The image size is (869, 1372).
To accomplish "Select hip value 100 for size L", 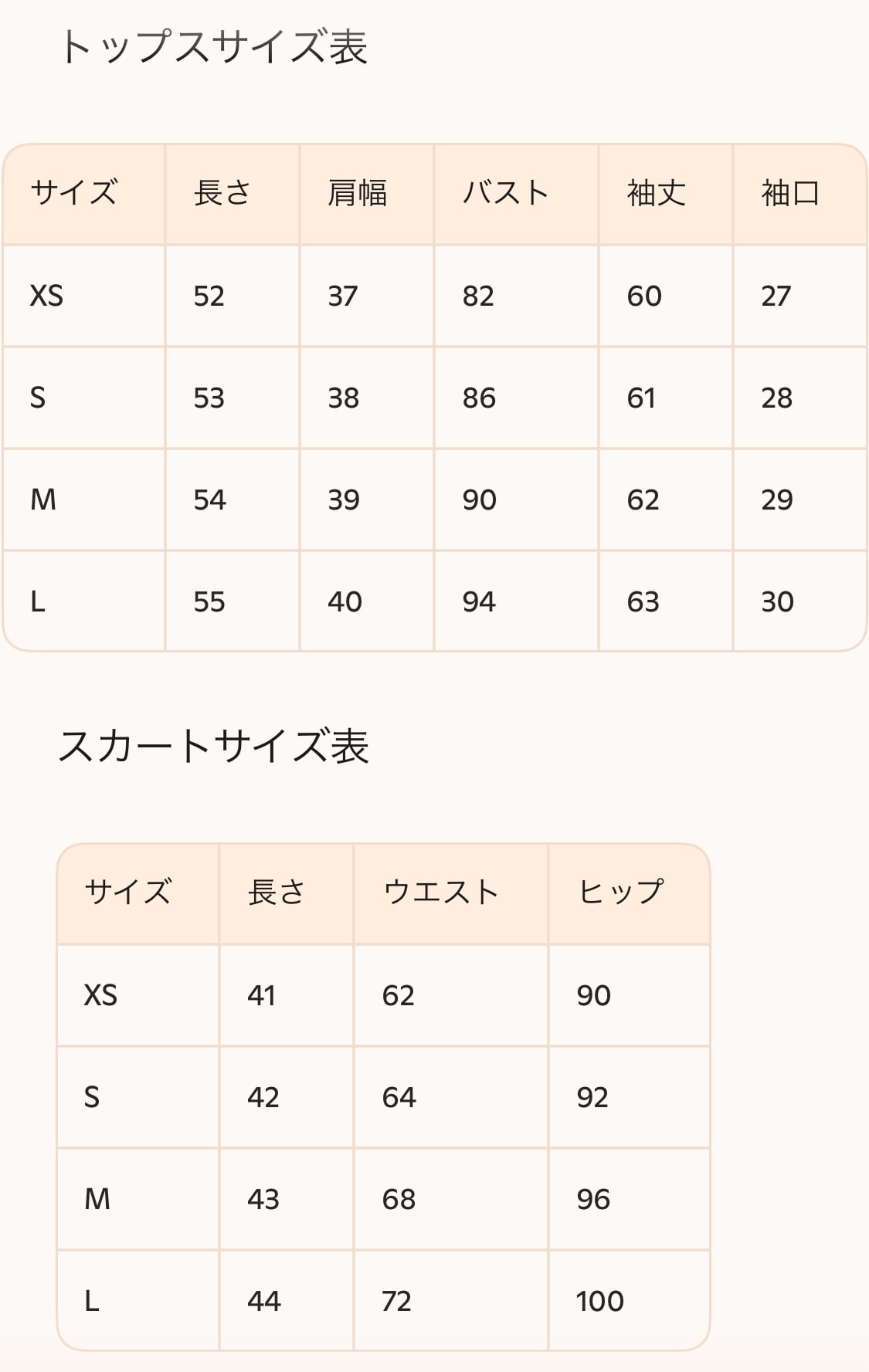I will tap(599, 1301).
